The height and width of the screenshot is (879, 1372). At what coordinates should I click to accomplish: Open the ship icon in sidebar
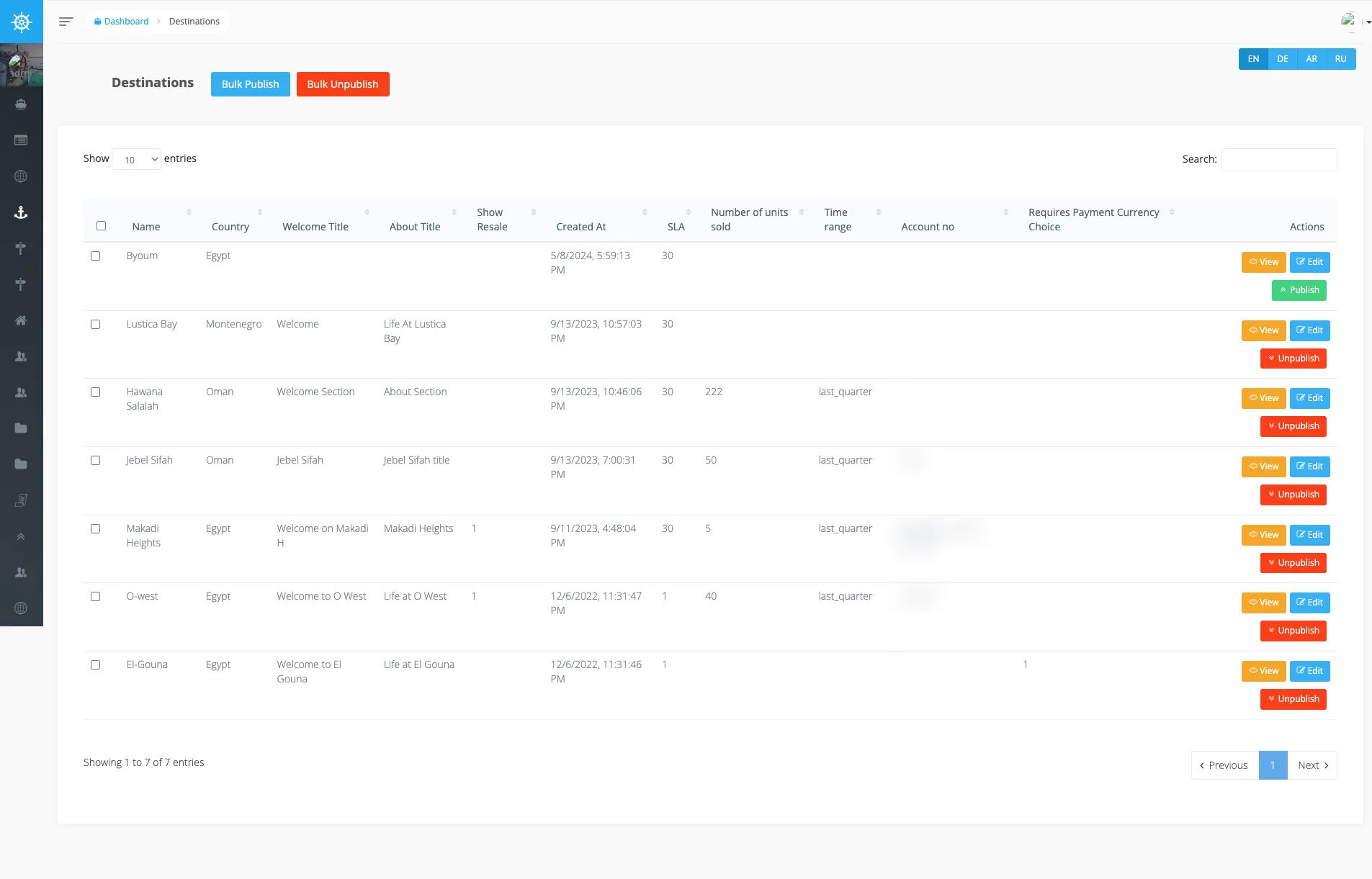coord(21,104)
